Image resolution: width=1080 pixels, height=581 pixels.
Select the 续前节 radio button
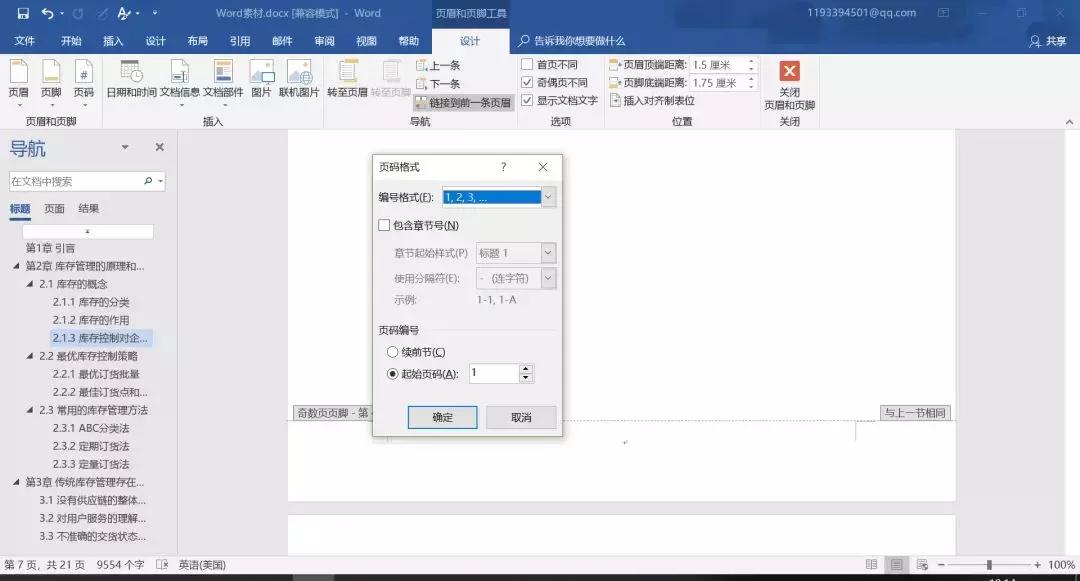(x=392, y=351)
